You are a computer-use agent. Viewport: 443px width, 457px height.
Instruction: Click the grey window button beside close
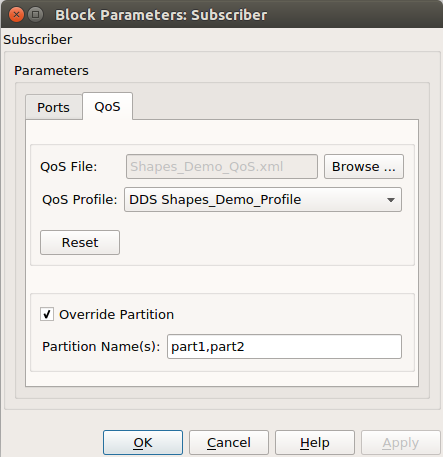click(x=36, y=15)
